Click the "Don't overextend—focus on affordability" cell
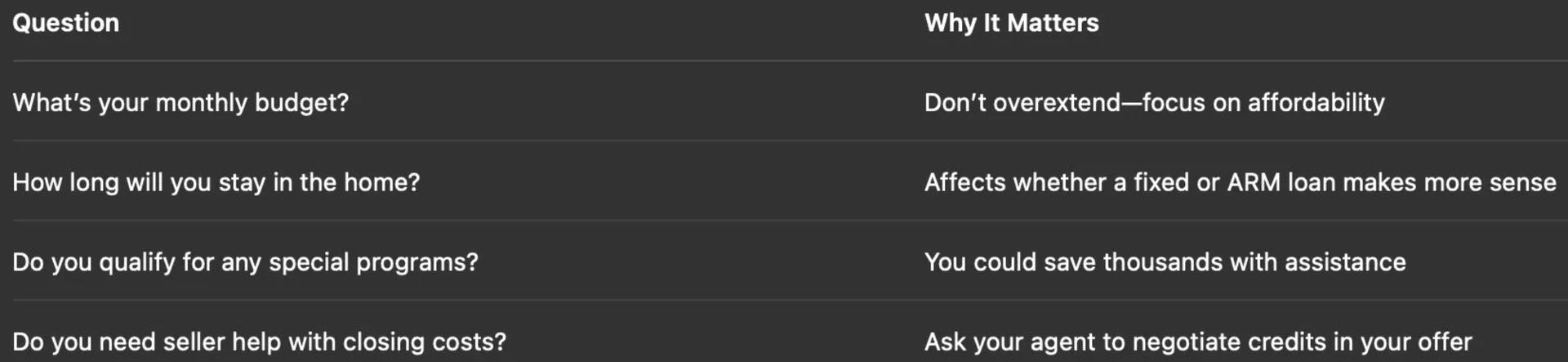This screenshot has height=362, width=1568. [x=1154, y=103]
